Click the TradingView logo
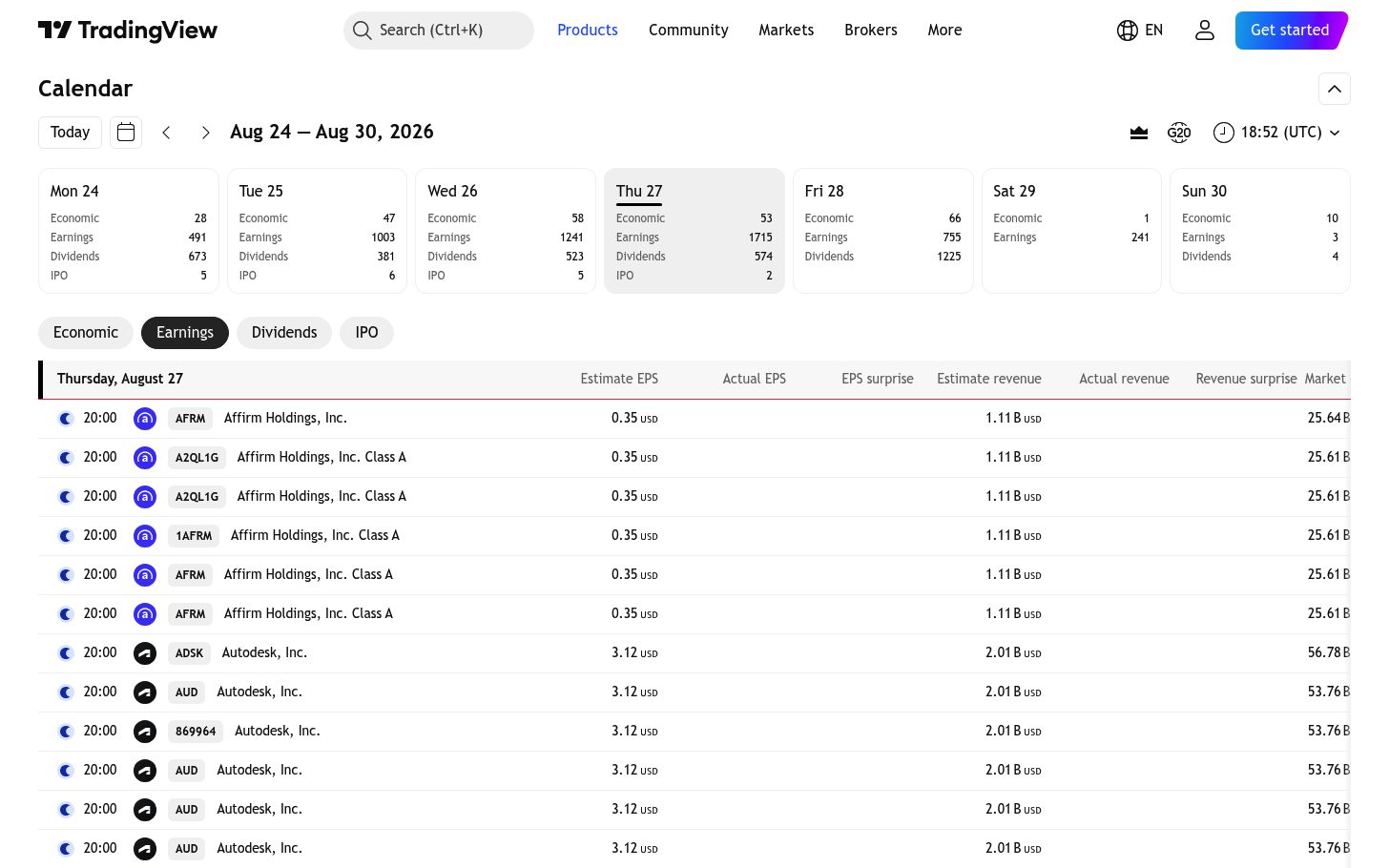This screenshot has width=1389, height=868. click(128, 31)
